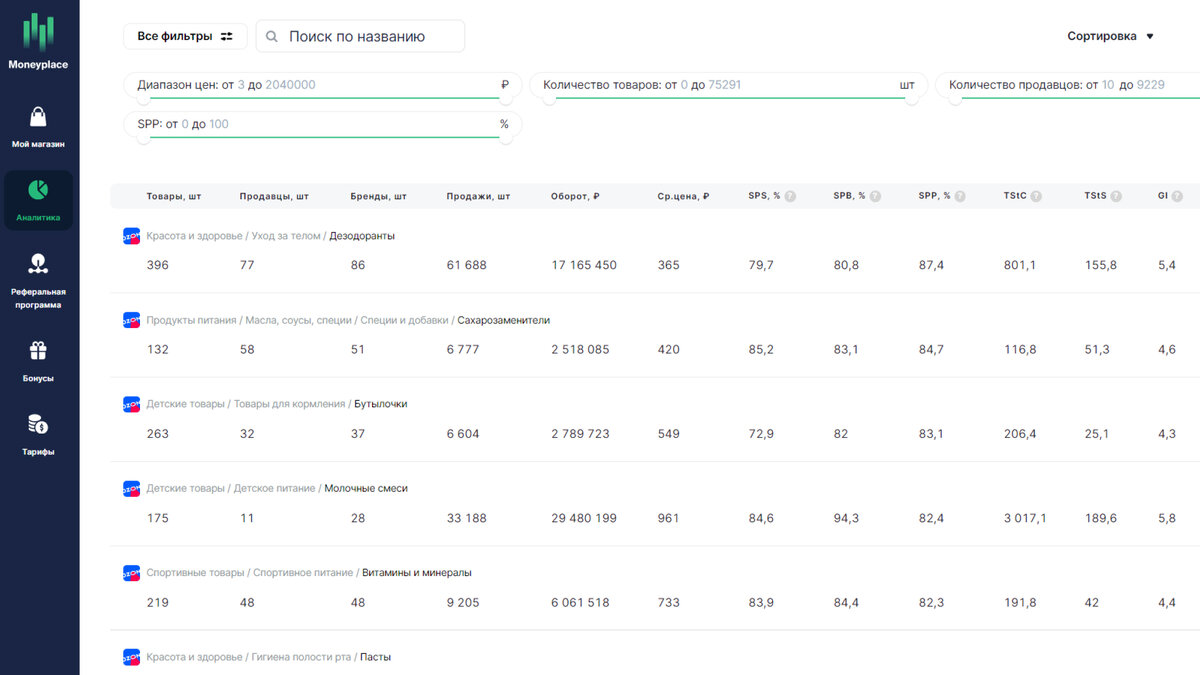
Task: Click Ozon icon in Витамины и минералы row
Action: coord(131,573)
